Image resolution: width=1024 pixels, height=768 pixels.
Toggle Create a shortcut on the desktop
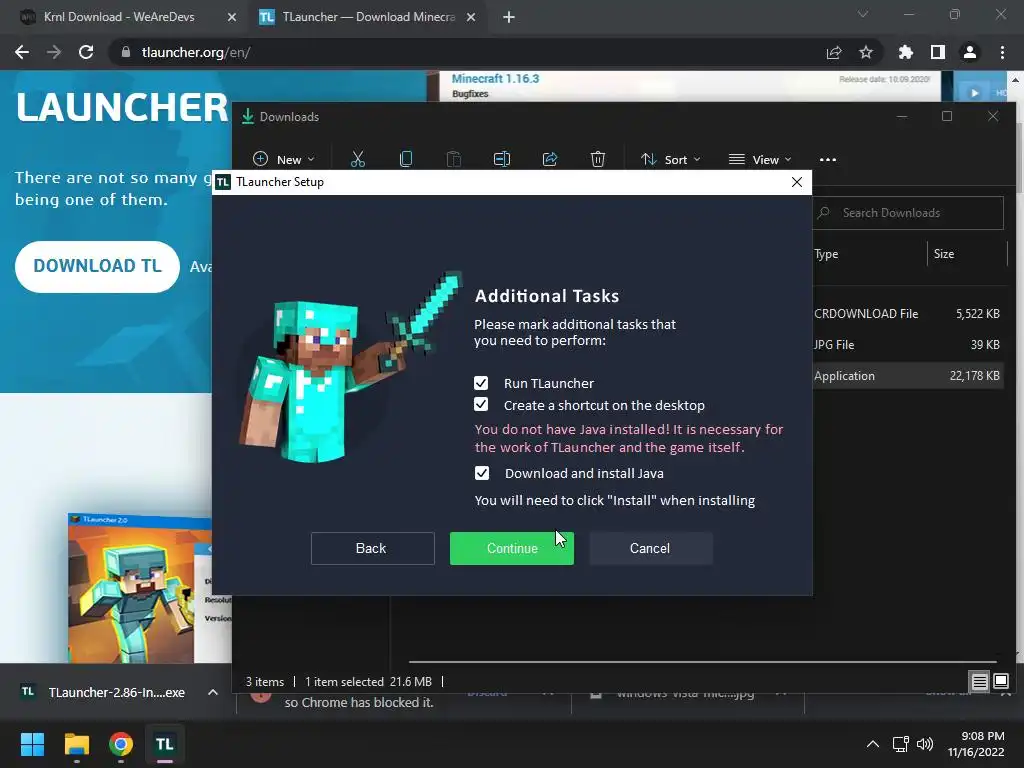481,405
